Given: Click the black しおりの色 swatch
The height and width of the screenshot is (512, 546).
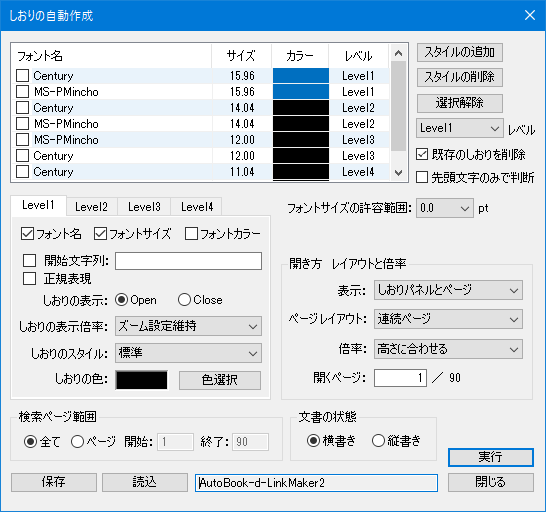Looking at the screenshot, I should [x=141, y=380].
